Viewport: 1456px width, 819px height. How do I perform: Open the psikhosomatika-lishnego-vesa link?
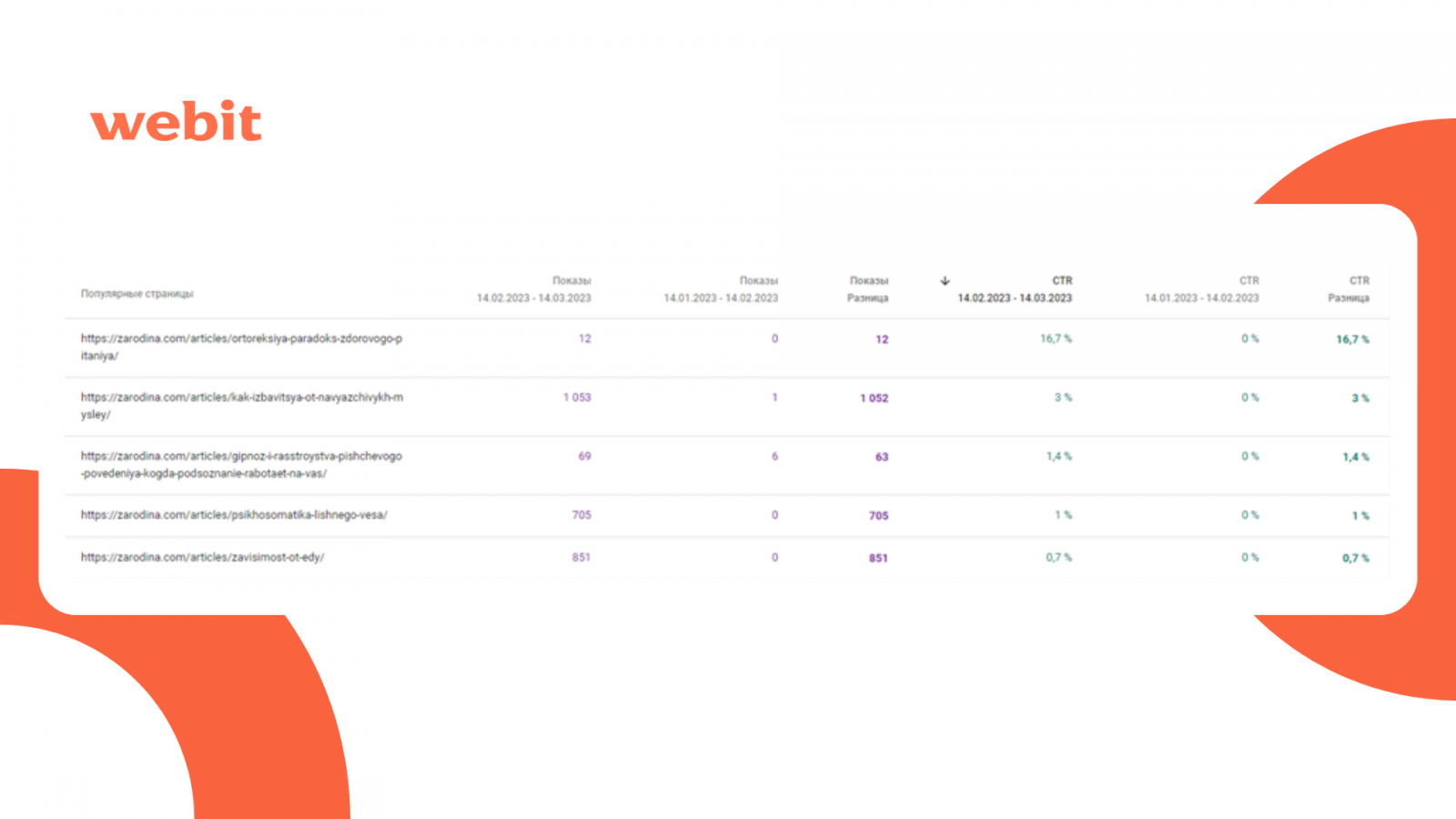tap(234, 515)
